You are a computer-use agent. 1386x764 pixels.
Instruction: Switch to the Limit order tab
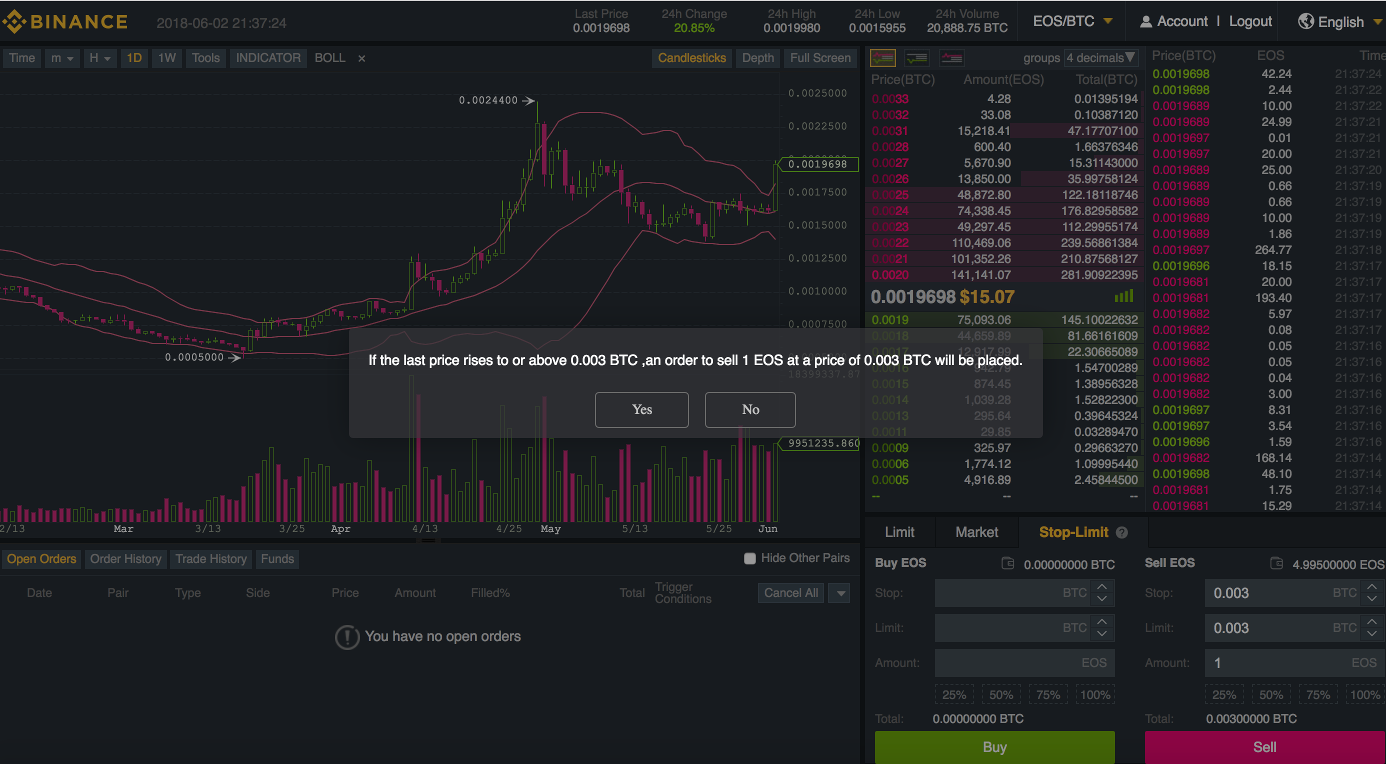900,533
